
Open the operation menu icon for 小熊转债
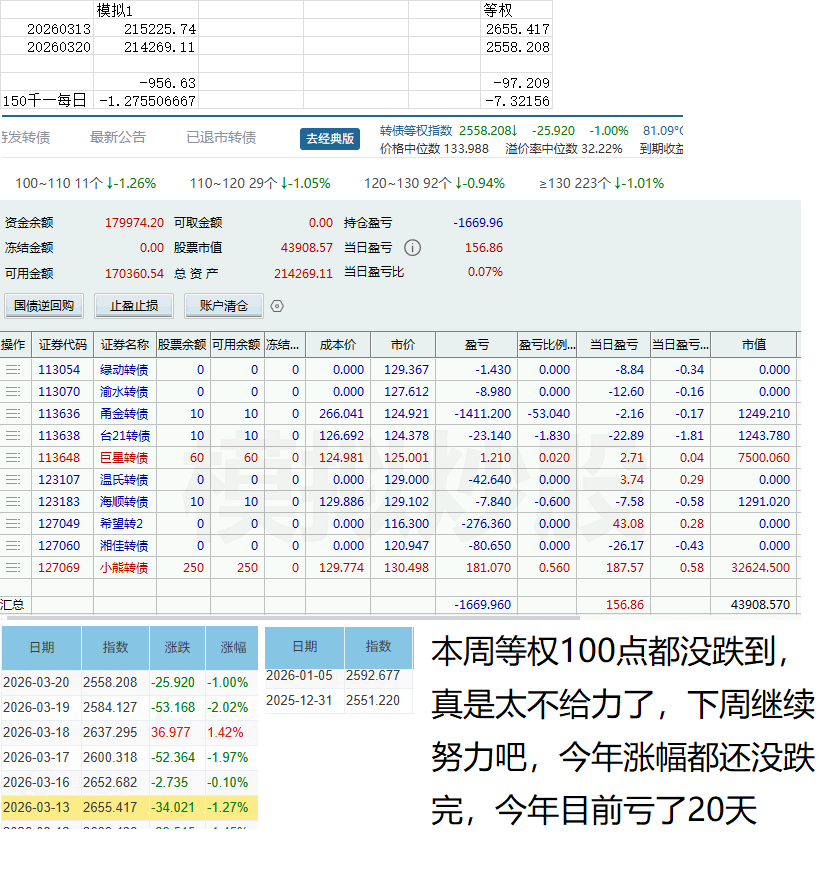click(13, 568)
